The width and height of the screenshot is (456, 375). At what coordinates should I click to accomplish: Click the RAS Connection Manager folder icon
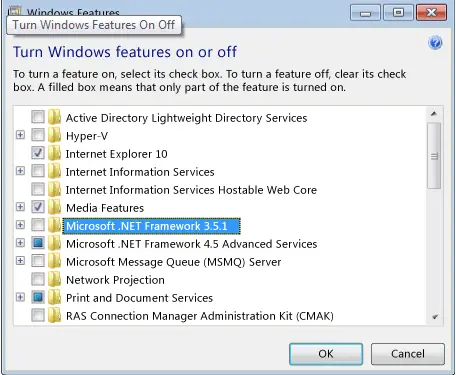point(54,315)
